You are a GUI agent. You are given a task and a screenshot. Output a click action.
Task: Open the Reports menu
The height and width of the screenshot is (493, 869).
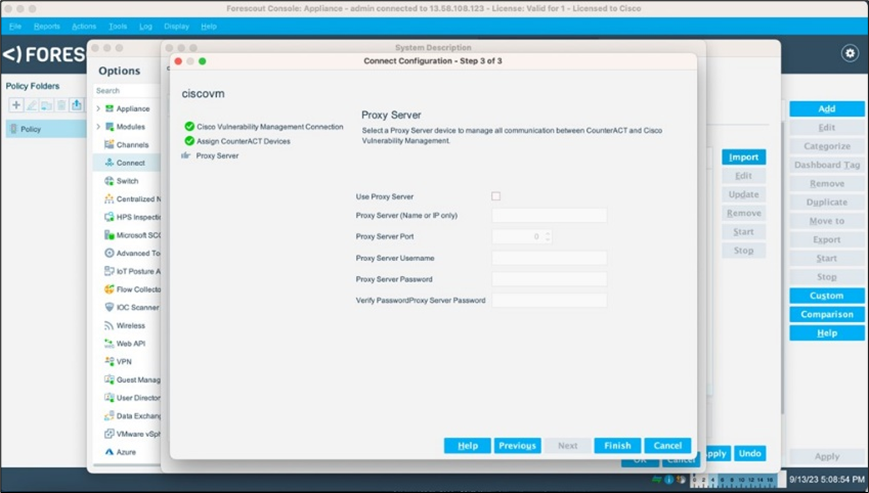[x=47, y=26]
